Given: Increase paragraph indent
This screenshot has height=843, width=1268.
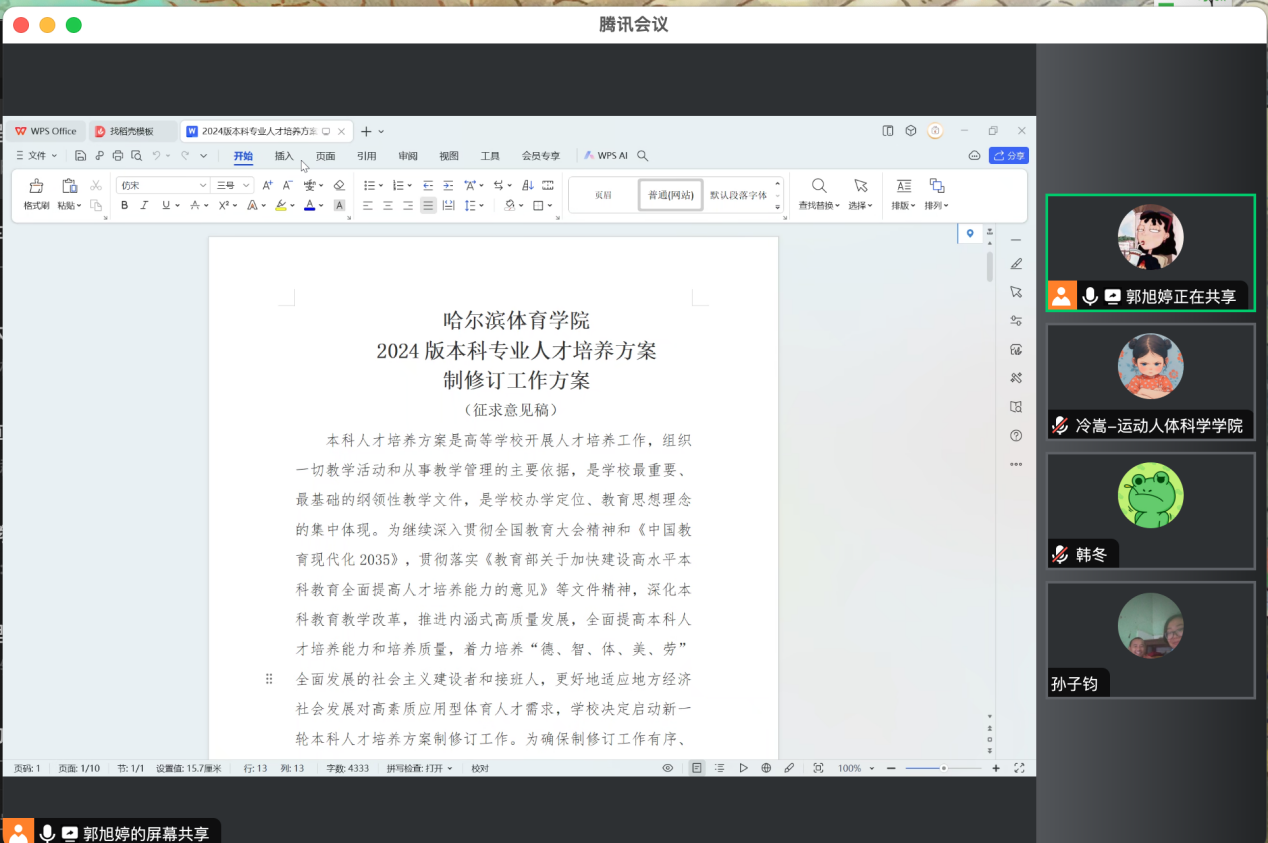Looking at the screenshot, I should pyautogui.click(x=448, y=185).
